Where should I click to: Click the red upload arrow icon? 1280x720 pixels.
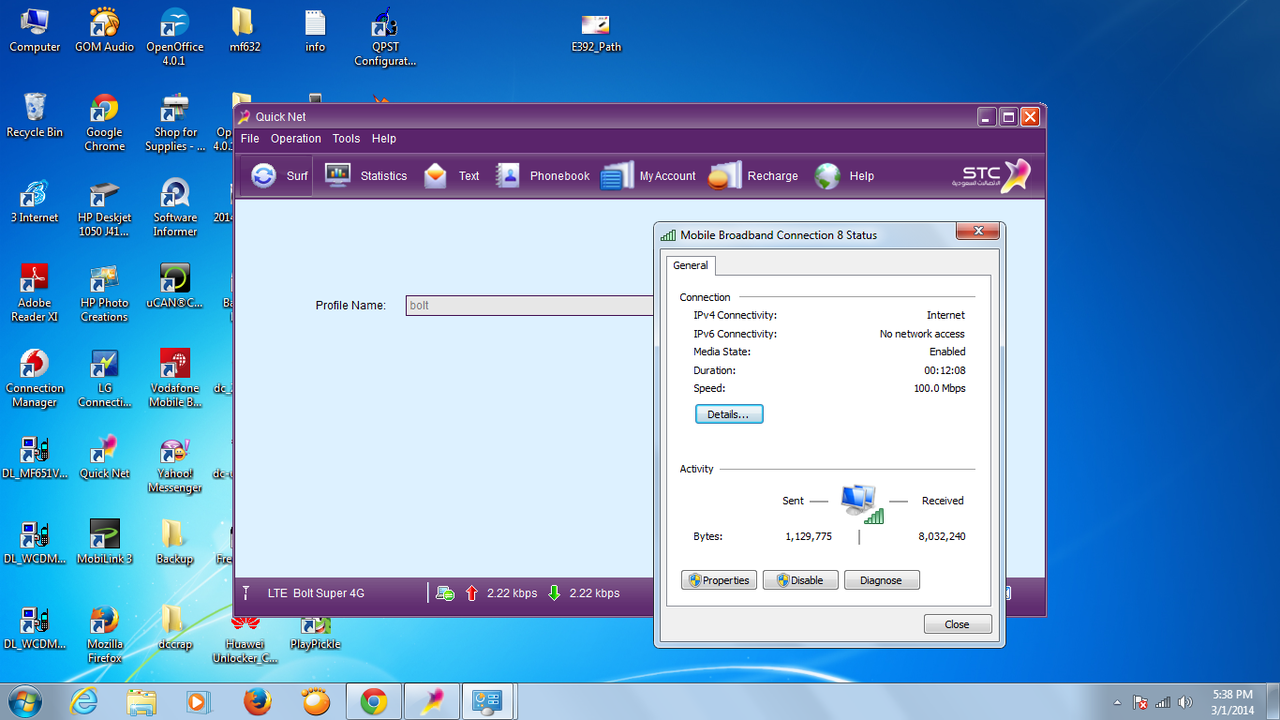[472, 593]
